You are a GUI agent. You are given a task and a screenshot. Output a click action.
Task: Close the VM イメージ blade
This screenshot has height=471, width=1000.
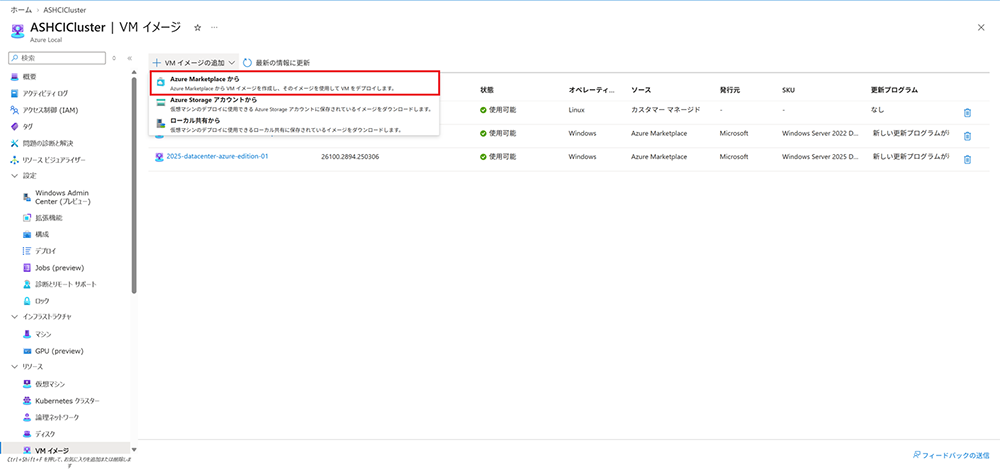point(981,27)
